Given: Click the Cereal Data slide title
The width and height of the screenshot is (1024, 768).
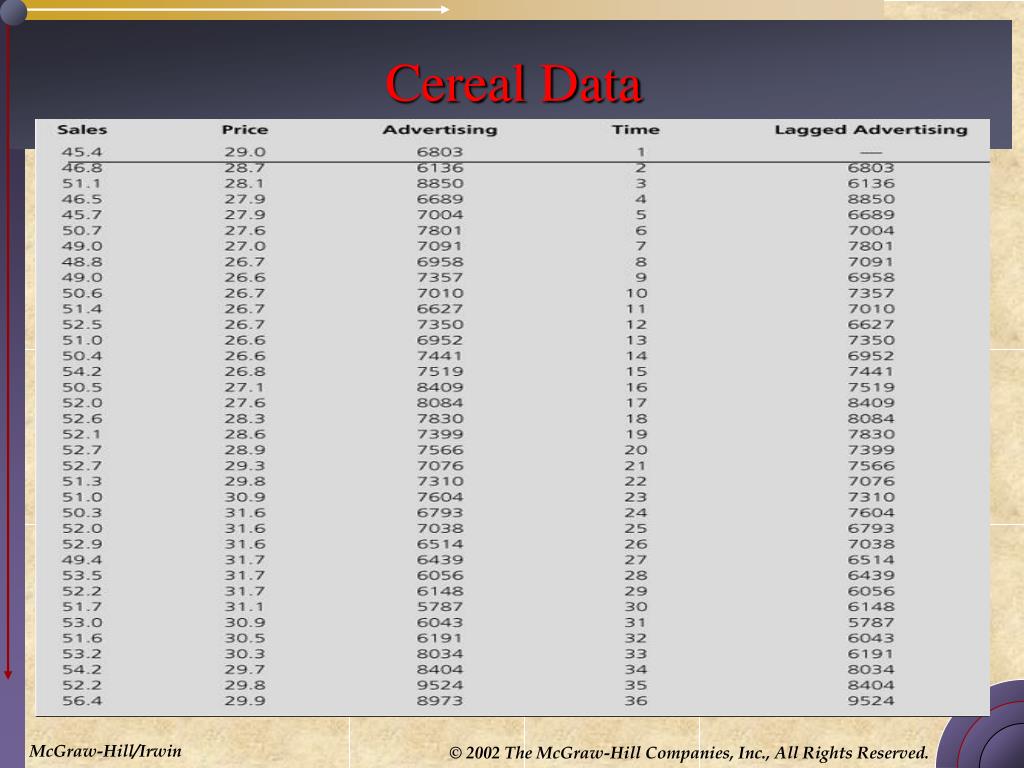Looking at the screenshot, I should point(513,83).
